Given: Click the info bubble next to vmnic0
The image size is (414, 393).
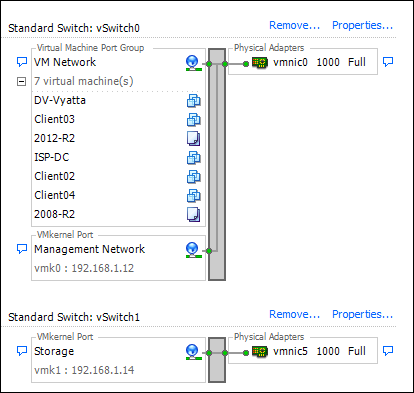Looking at the screenshot, I should (x=388, y=62).
